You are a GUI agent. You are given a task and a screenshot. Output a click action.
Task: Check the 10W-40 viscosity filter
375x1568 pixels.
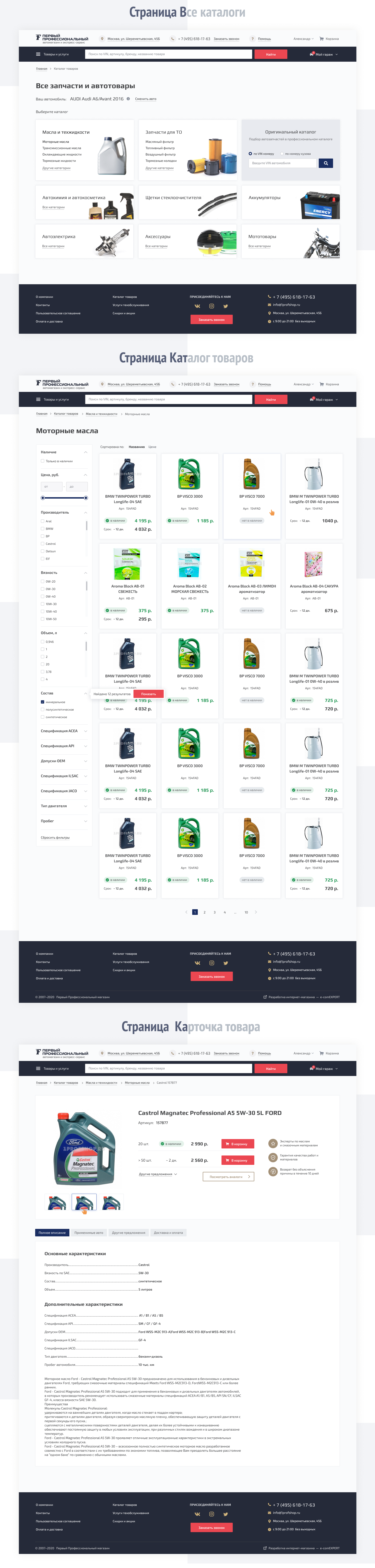[x=43, y=611]
